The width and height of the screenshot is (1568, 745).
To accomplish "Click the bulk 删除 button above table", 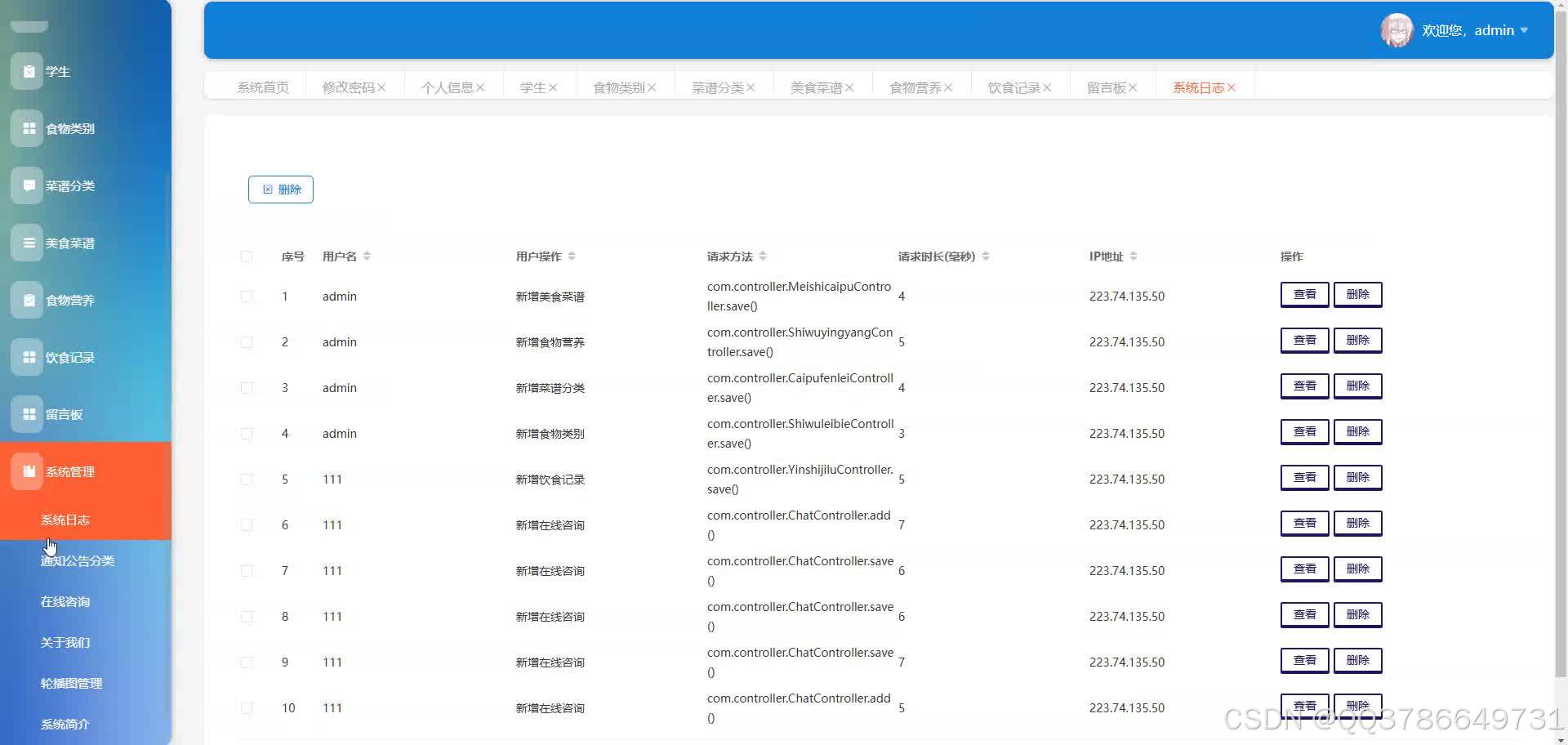I will tap(281, 190).
